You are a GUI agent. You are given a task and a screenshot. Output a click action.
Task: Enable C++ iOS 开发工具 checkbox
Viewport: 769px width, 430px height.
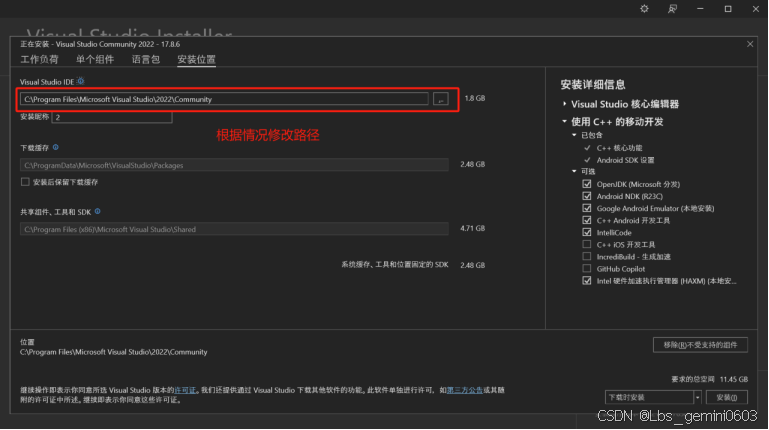coord(587,244)
